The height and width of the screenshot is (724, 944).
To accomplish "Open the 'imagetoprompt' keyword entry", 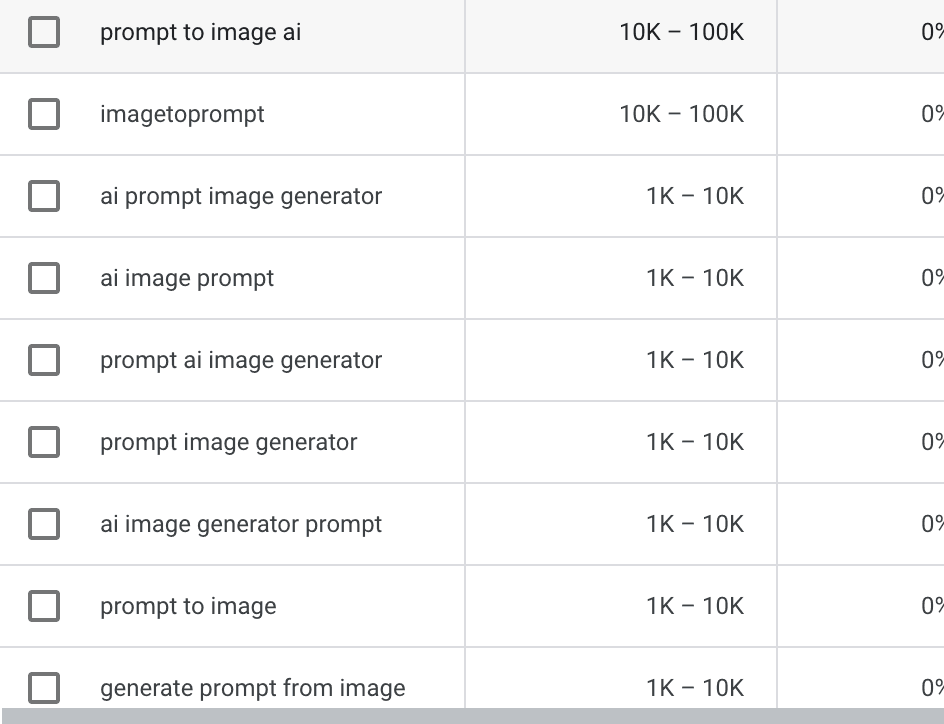I will [x=182, y=114].
